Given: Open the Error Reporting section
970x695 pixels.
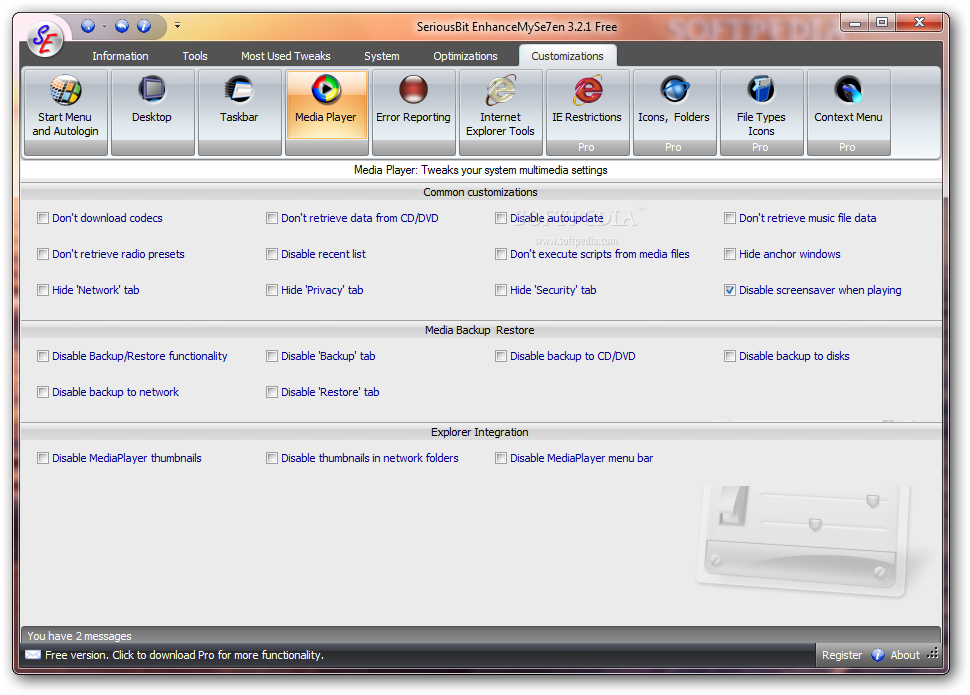Looking at the screenshot, I should (413, 112).
